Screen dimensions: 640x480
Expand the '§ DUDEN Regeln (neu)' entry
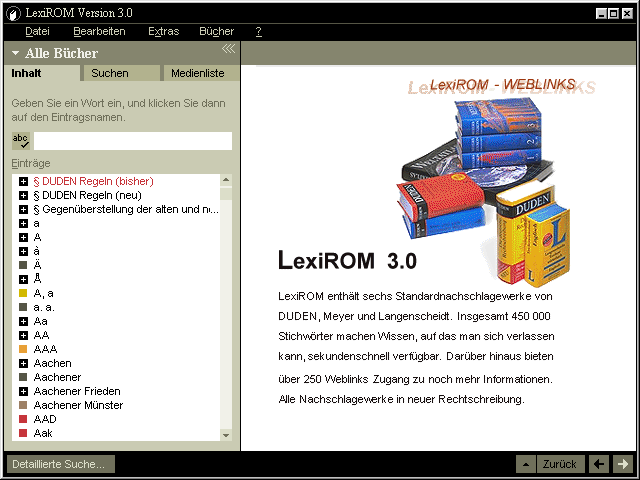[x=24, y=196]
